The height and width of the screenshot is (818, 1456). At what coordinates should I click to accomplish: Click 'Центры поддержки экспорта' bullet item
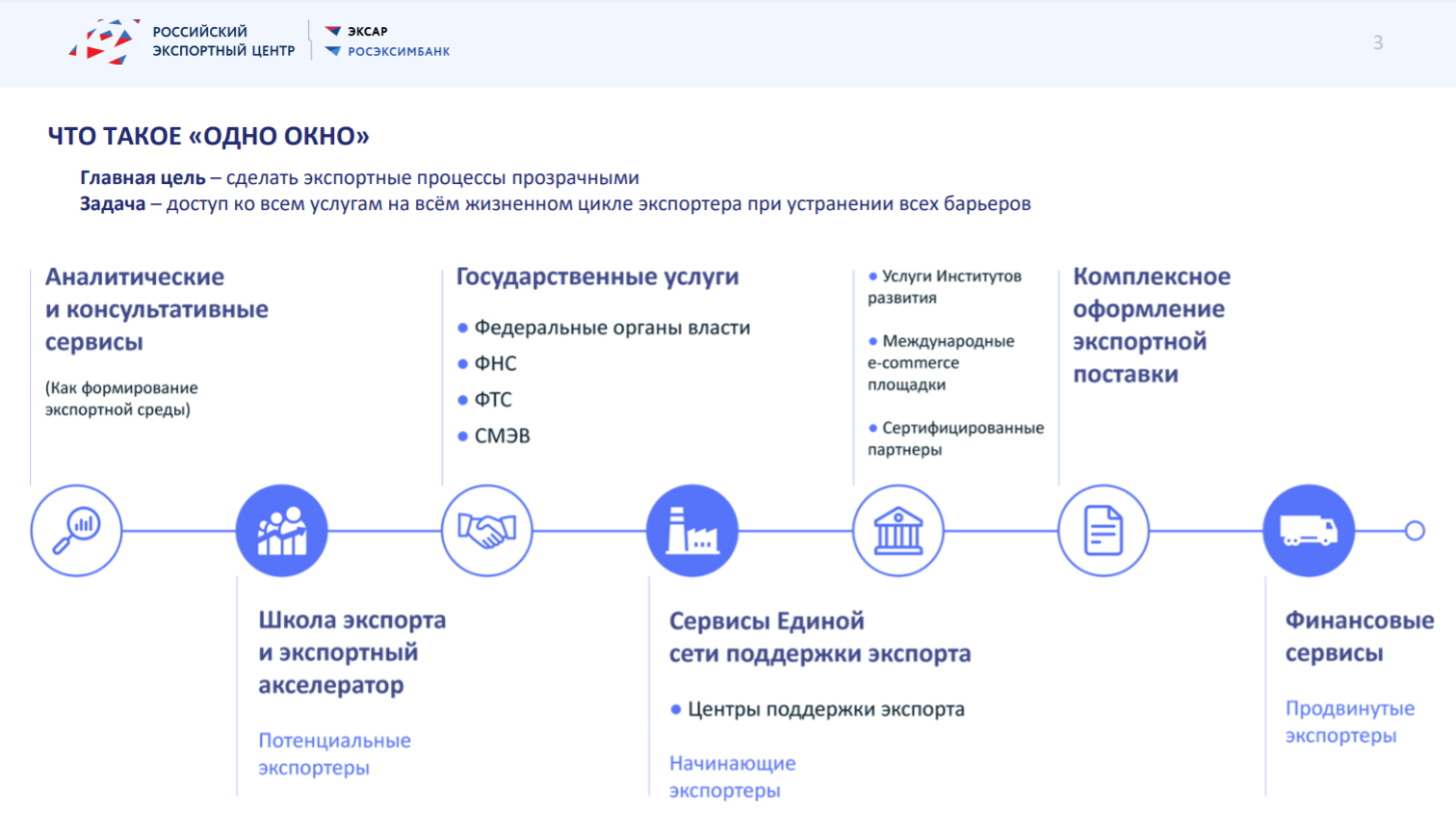[825, 709]
